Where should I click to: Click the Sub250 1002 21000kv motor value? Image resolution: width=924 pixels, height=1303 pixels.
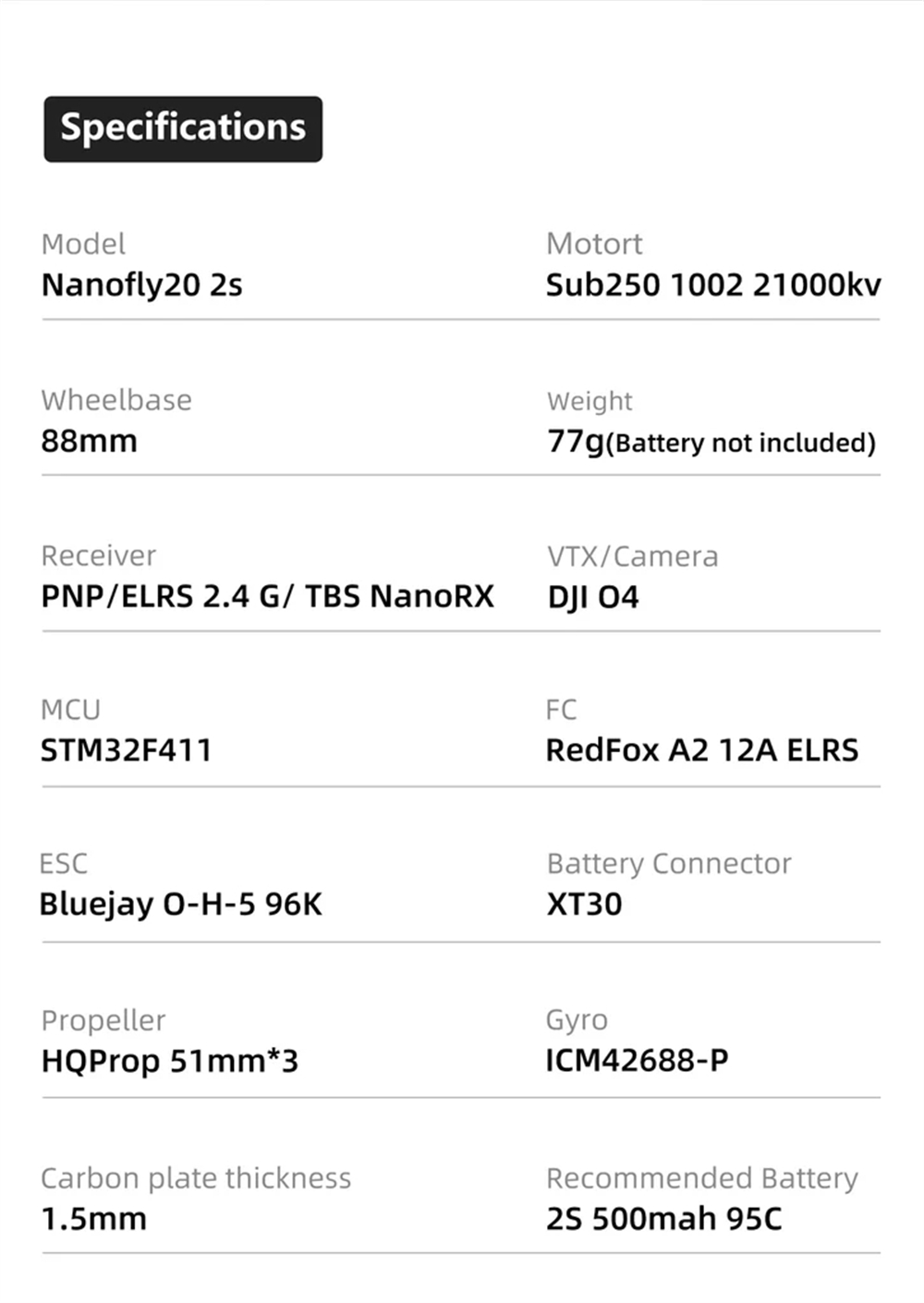(713, 285)
